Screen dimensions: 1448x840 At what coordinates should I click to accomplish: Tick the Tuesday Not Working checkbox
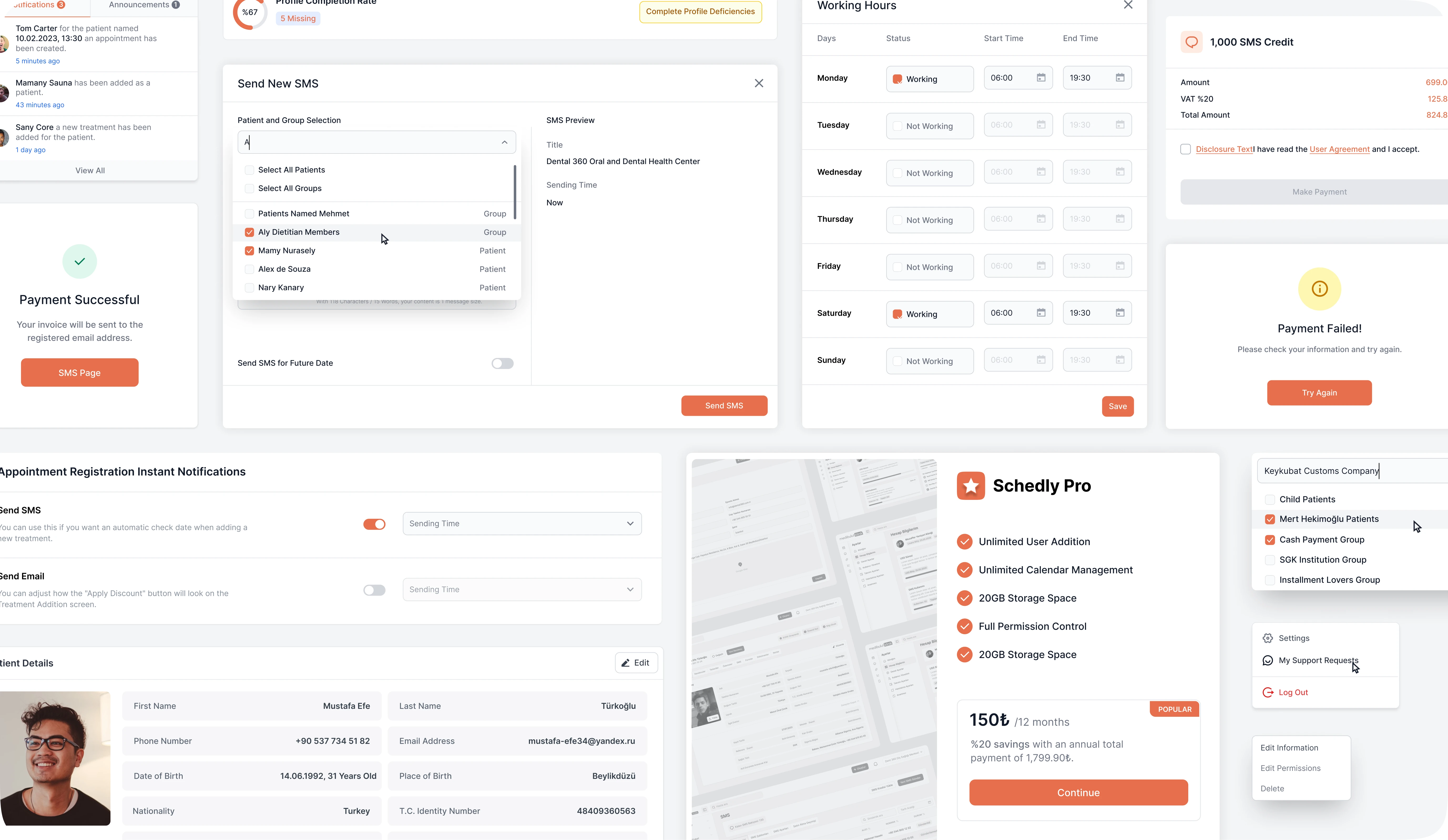point(897,126)
